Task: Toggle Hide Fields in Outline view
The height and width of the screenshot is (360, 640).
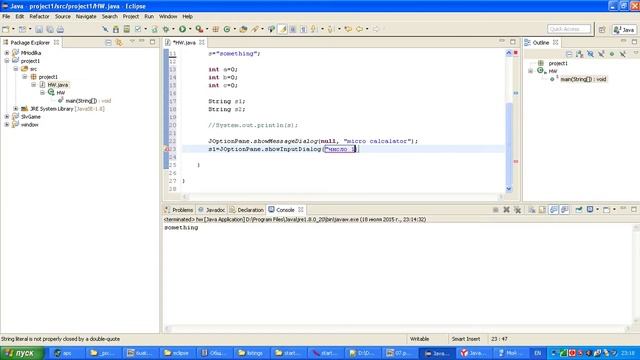Action: 590,54
